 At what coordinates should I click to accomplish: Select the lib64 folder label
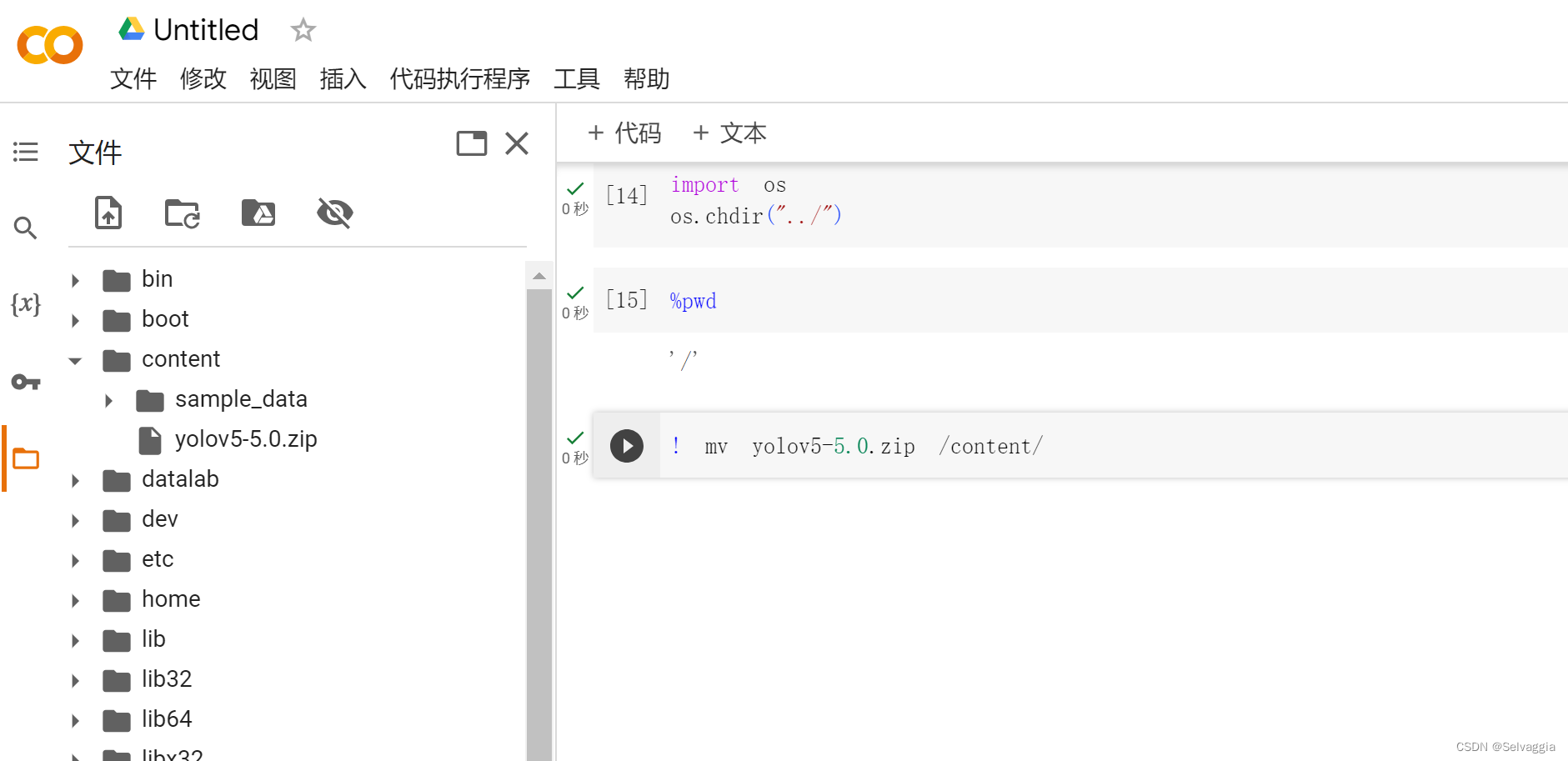coord(167,719)
